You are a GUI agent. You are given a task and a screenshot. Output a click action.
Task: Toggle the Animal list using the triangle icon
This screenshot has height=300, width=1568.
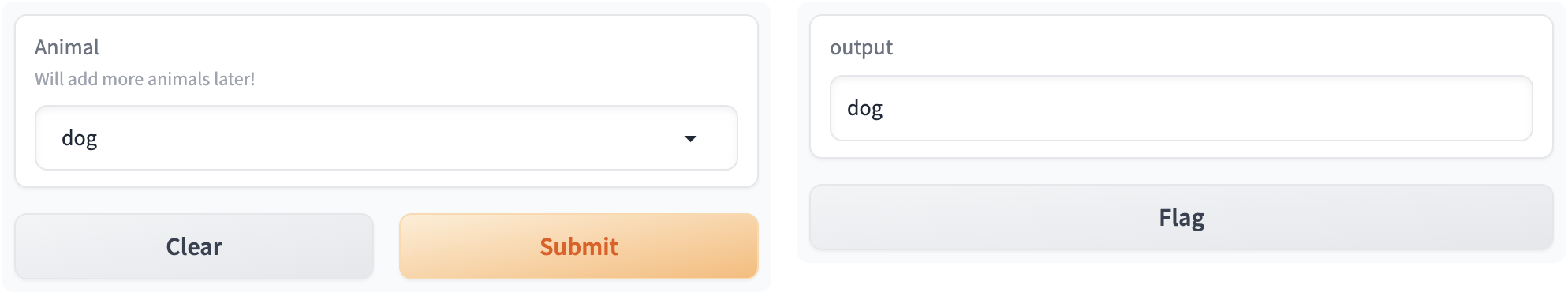click(x=690, y=139)
